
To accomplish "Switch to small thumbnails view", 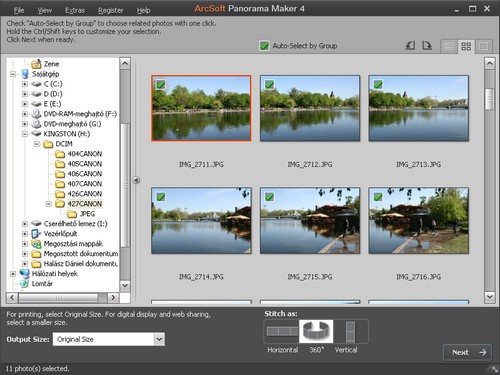I will click(449, 46).
